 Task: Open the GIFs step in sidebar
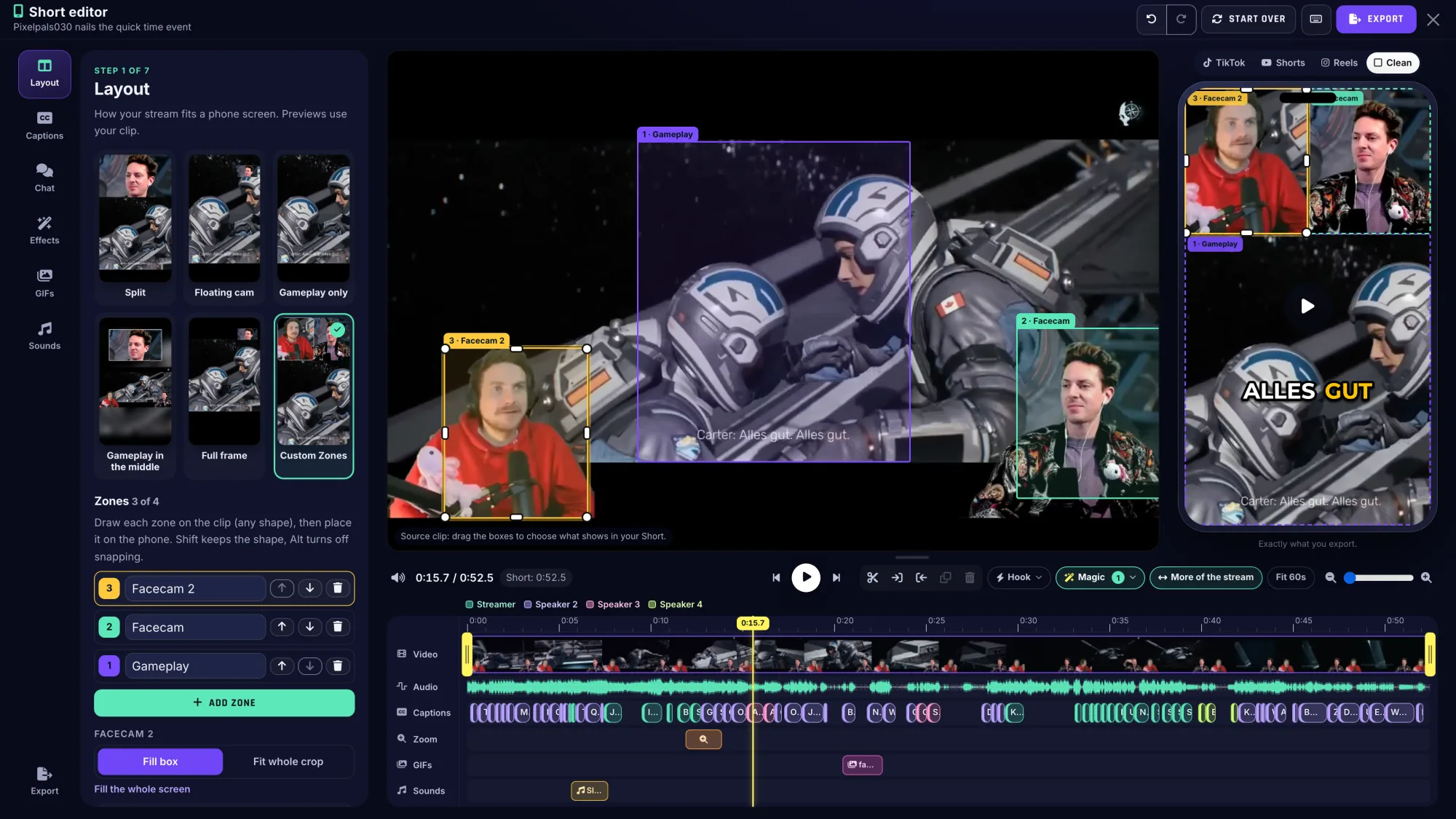(x=44, y=284)
